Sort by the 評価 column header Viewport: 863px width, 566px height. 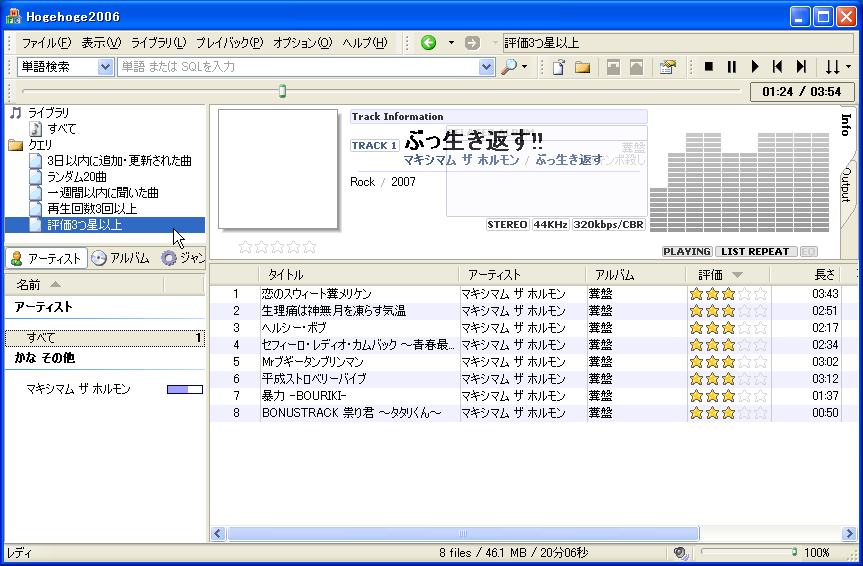click(x=728, y=274)
